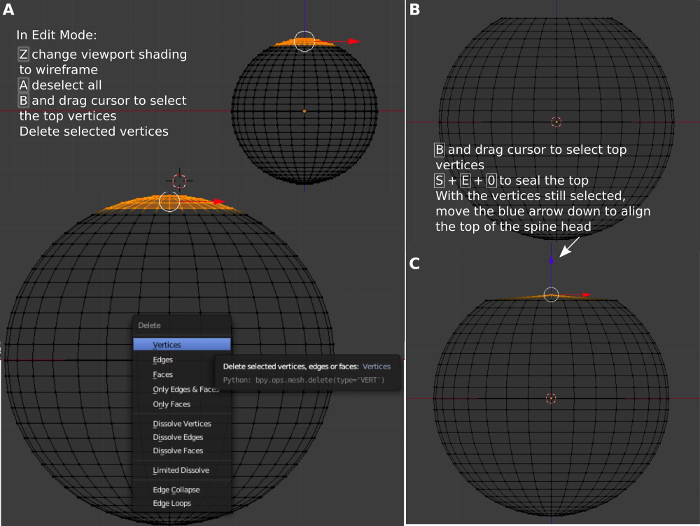Select Edge Collapse option
This screenshot has height=526, width=700.
[182, 490]
